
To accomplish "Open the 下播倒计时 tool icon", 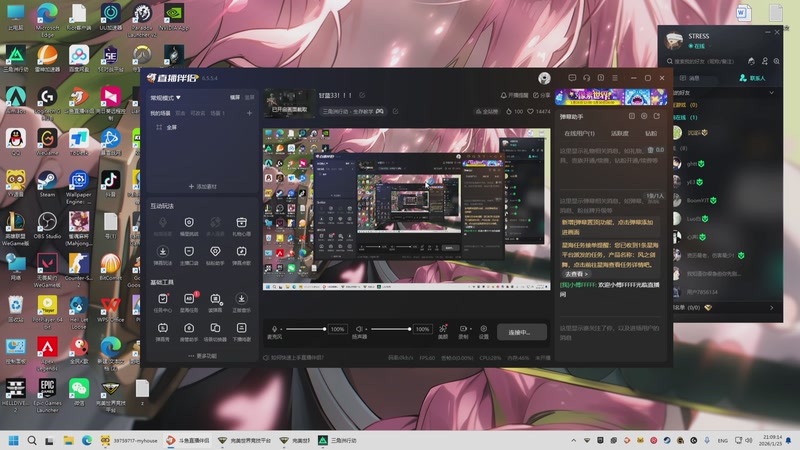I will click(x=241, y=331).
